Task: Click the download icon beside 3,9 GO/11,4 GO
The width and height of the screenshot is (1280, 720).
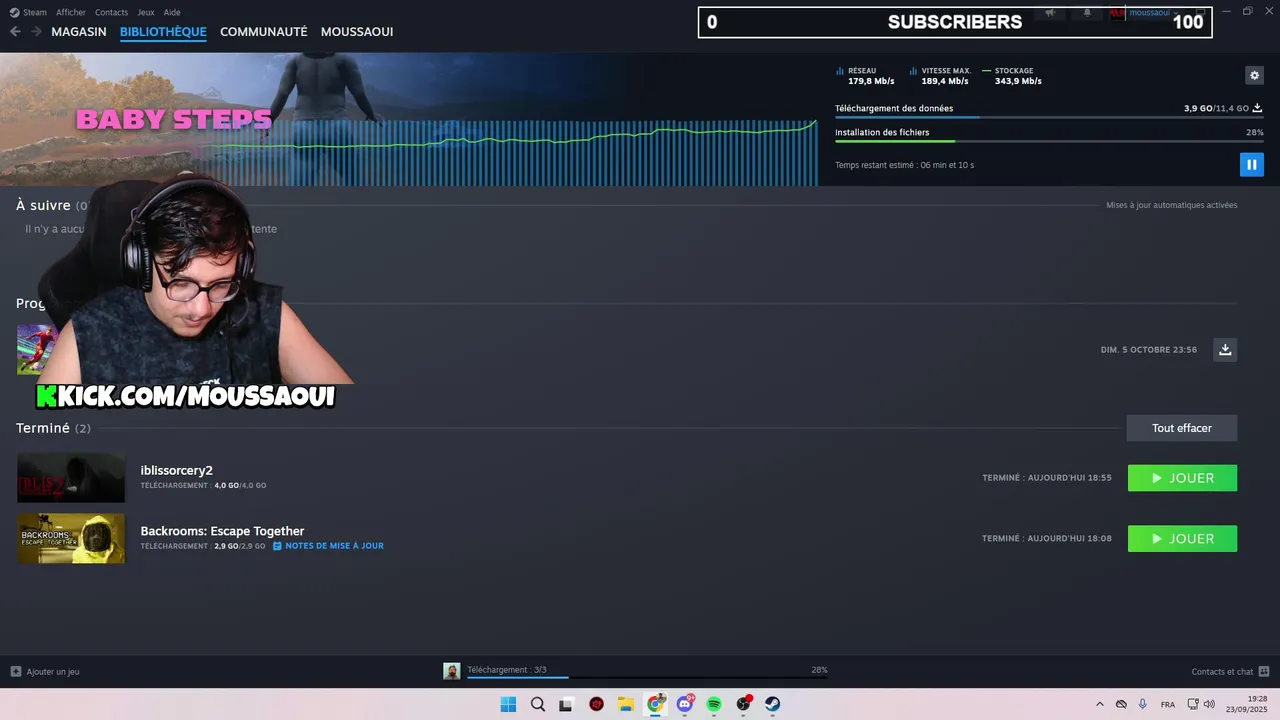Action: (1257, 108)
